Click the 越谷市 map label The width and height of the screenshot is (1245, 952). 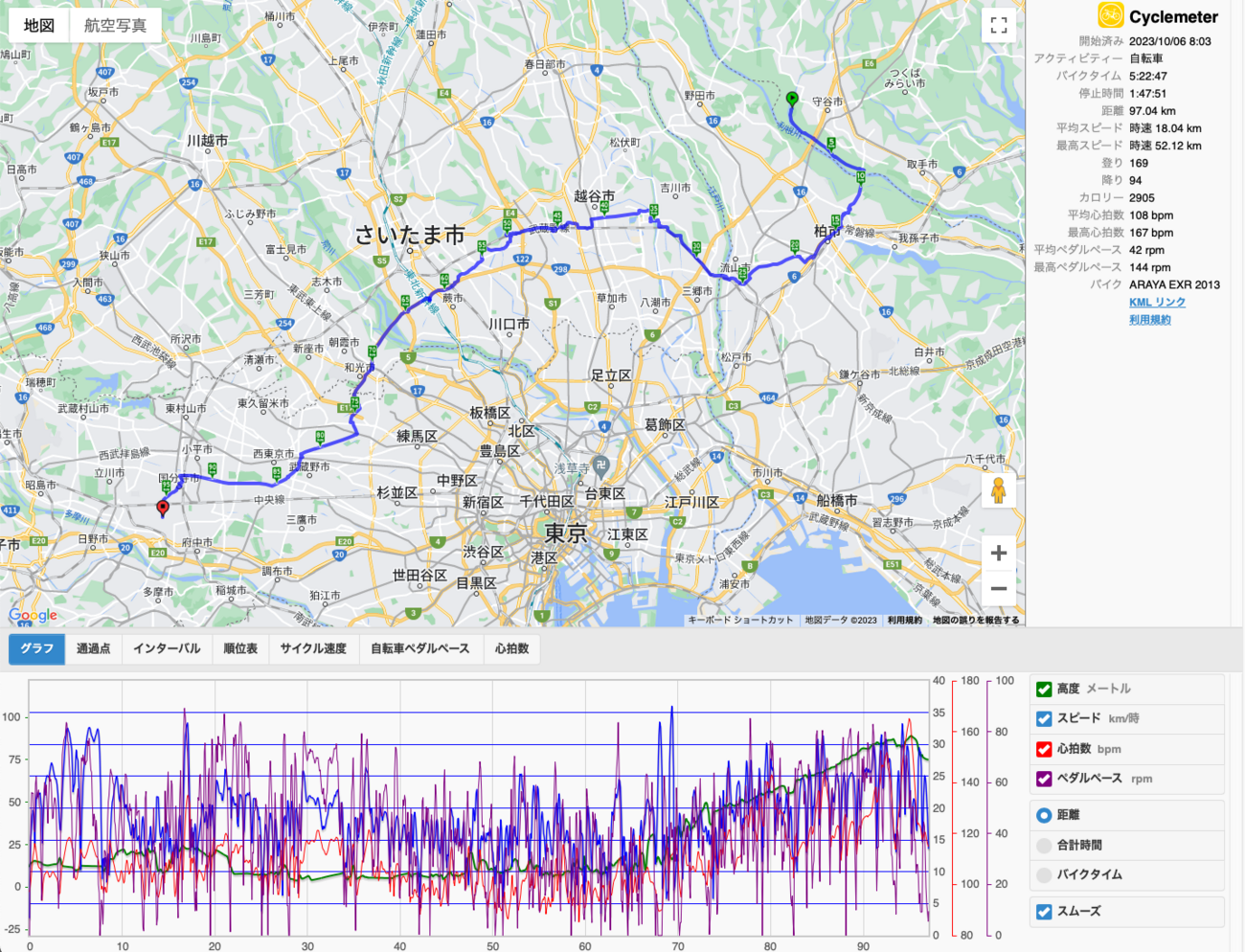click(594, 195)
